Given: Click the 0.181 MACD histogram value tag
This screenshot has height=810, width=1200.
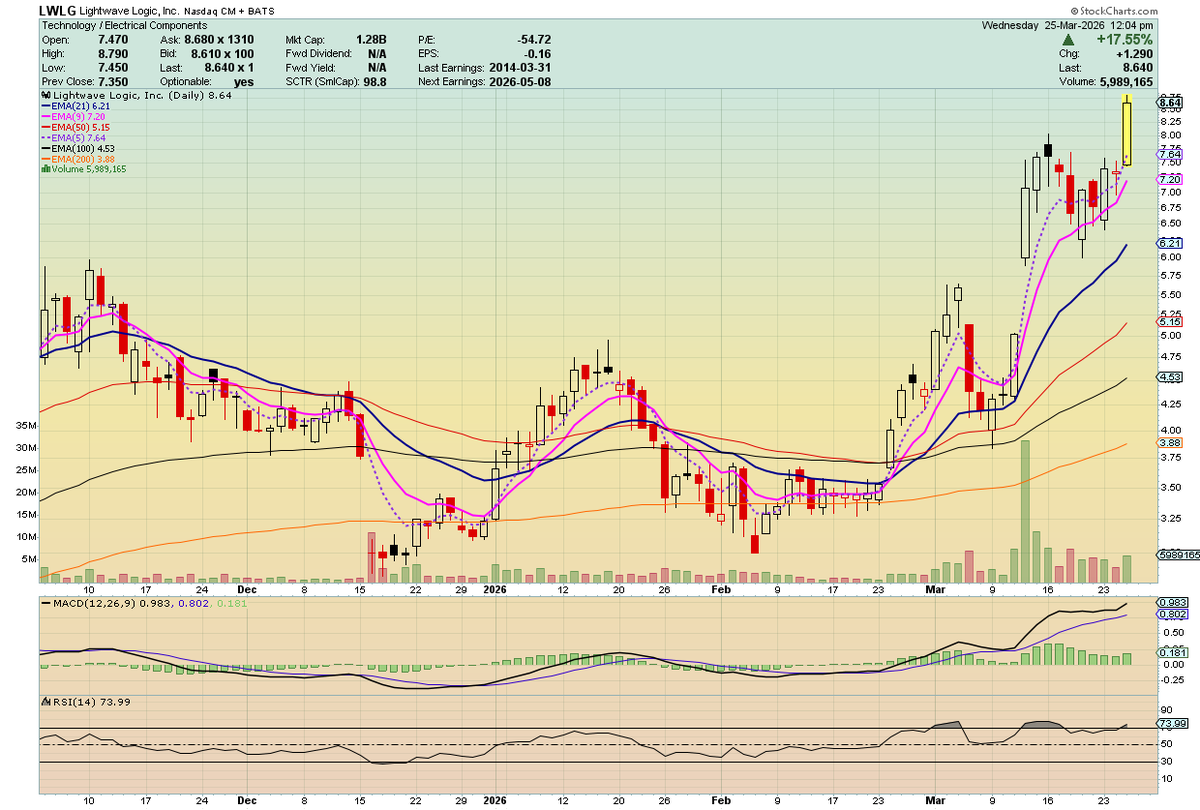Looking at the screenshot, I should click(1172, 654).
